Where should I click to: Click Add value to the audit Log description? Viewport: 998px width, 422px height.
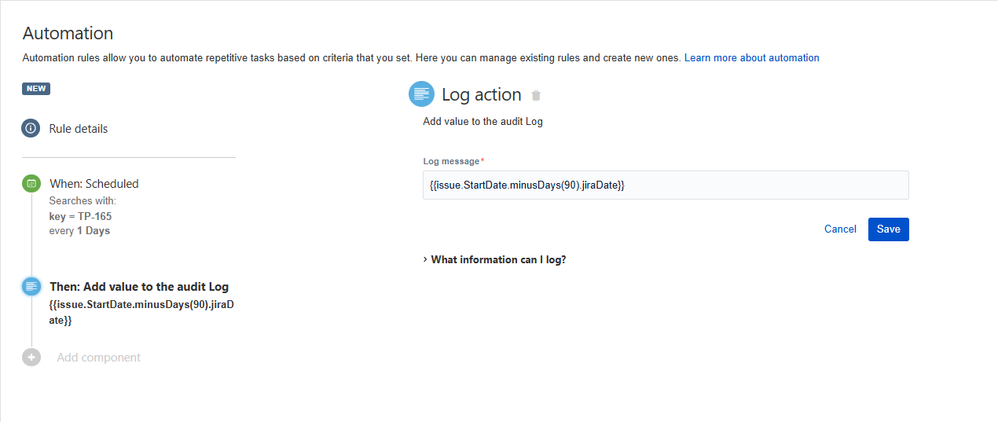(482, 122)
